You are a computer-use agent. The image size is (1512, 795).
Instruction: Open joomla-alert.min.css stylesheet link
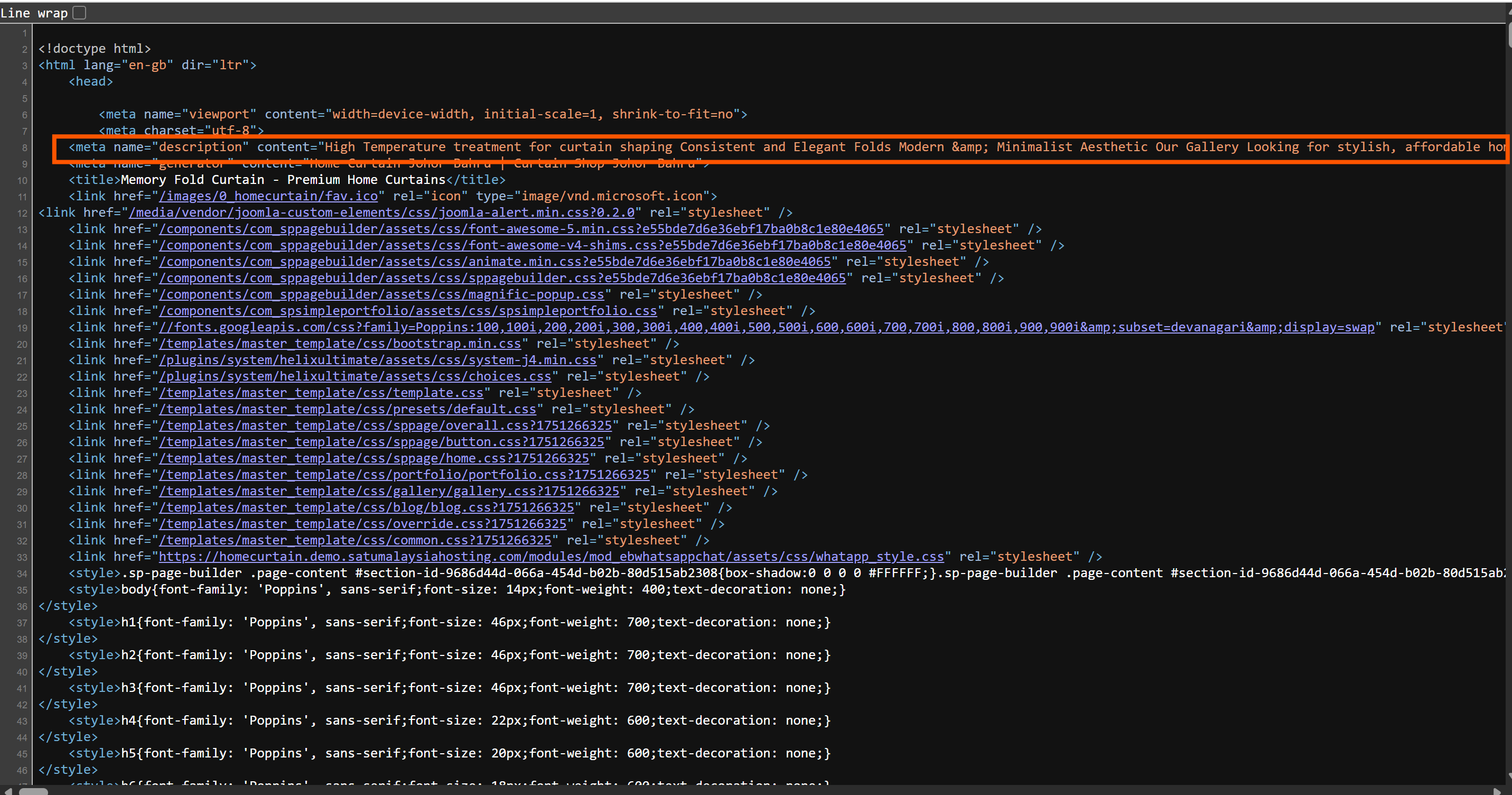coord(381,212)
